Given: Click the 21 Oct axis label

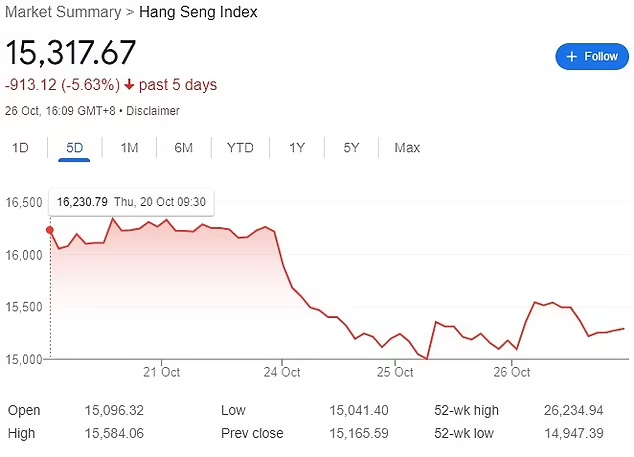Looking at the screenshot, I should point(162,372).
